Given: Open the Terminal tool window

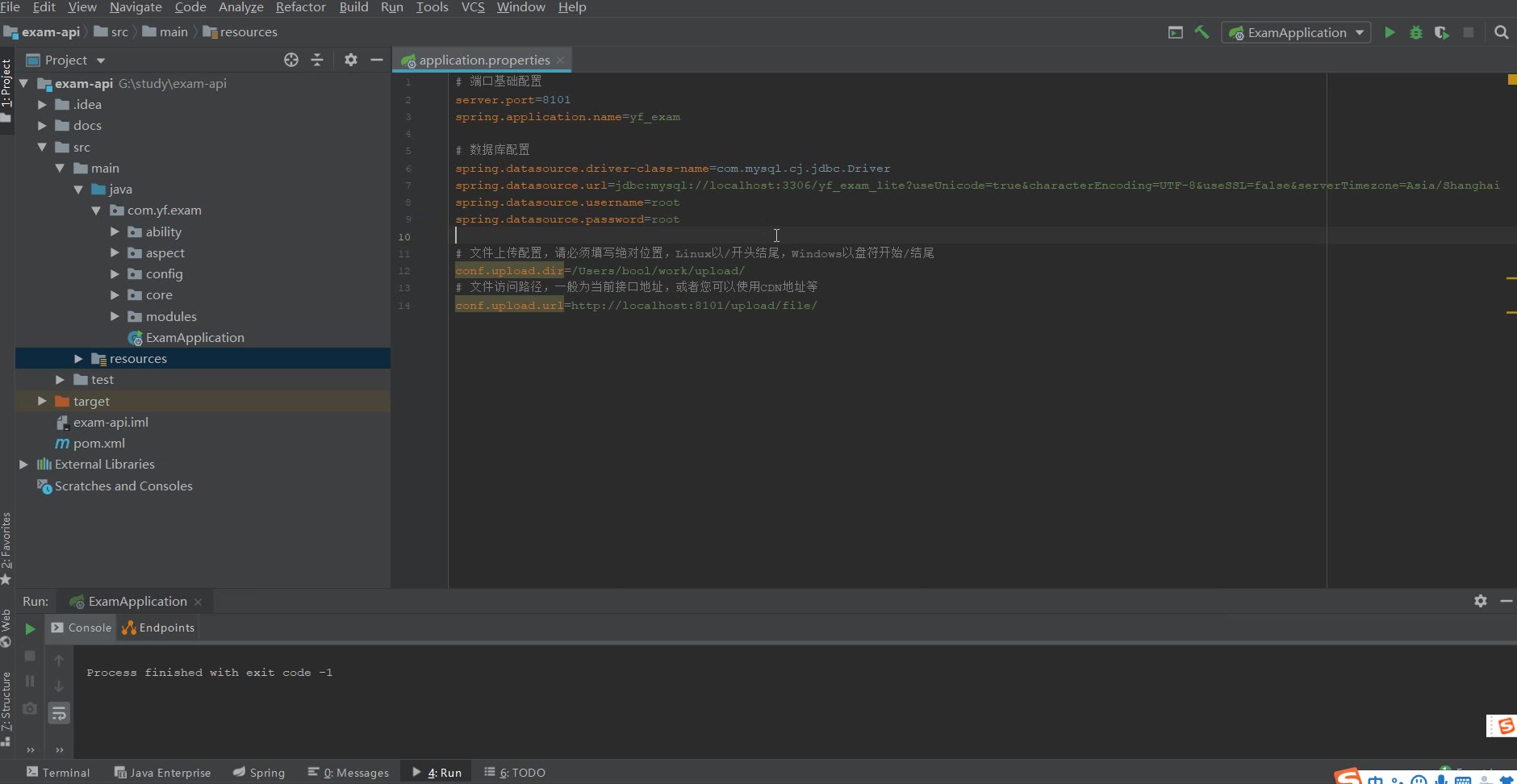Looking at the screenshot, I should point(58,772).
